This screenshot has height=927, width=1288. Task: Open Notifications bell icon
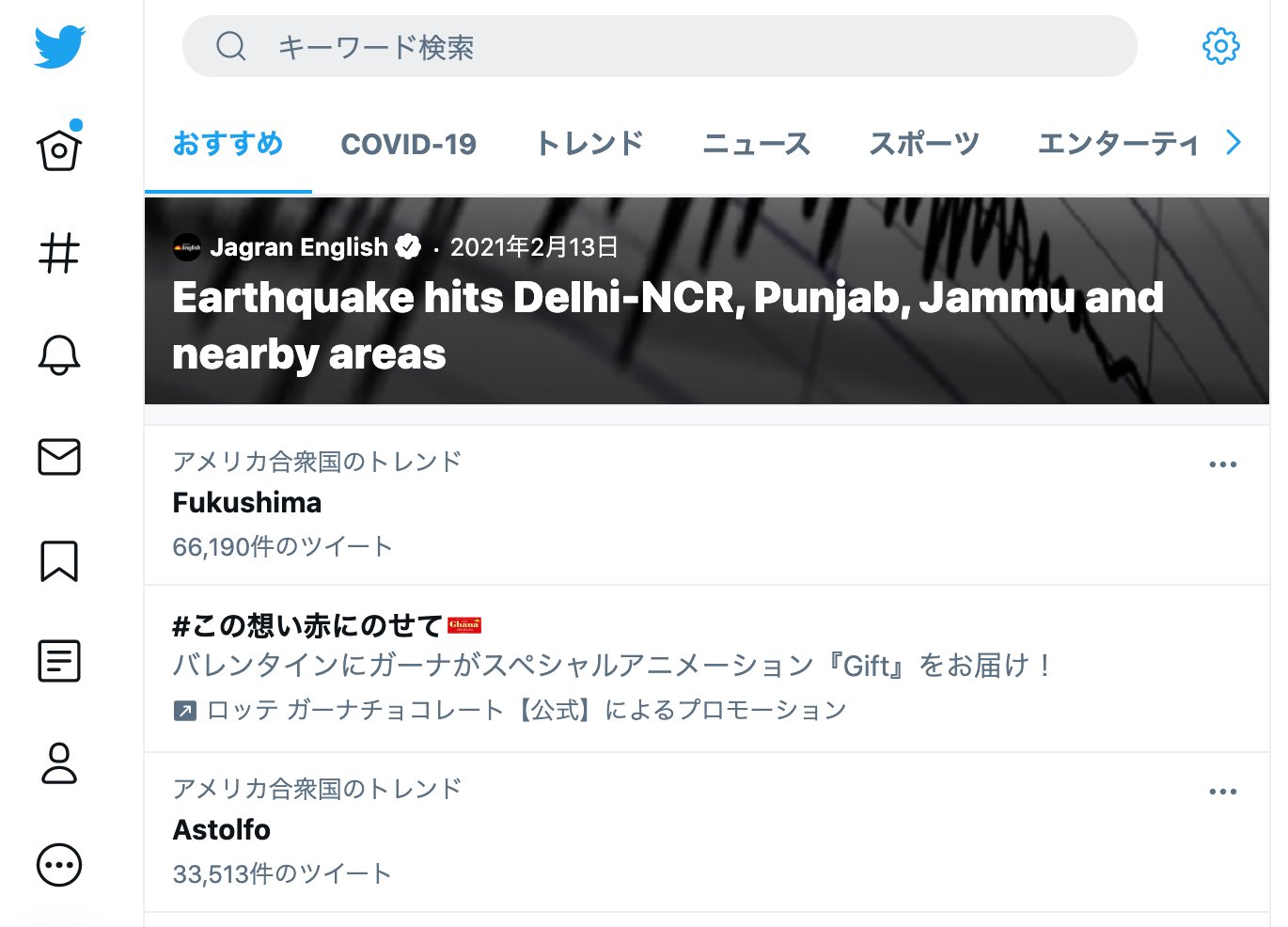(x=59, y=354)
